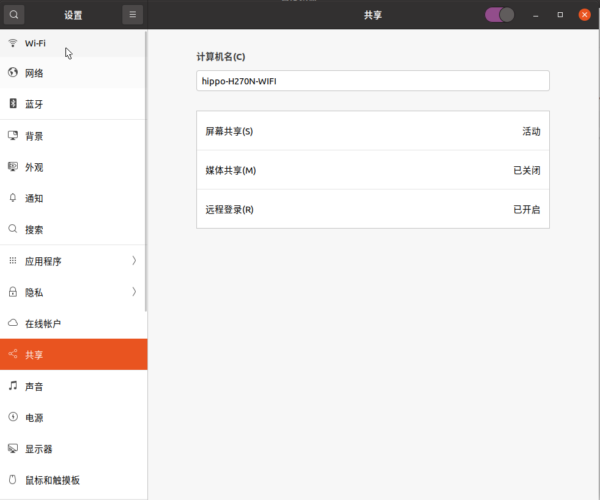Viewport: 600px width, 500px height.
Task: Select the highlighted 共享 label
Action: (x=34, y=355)
